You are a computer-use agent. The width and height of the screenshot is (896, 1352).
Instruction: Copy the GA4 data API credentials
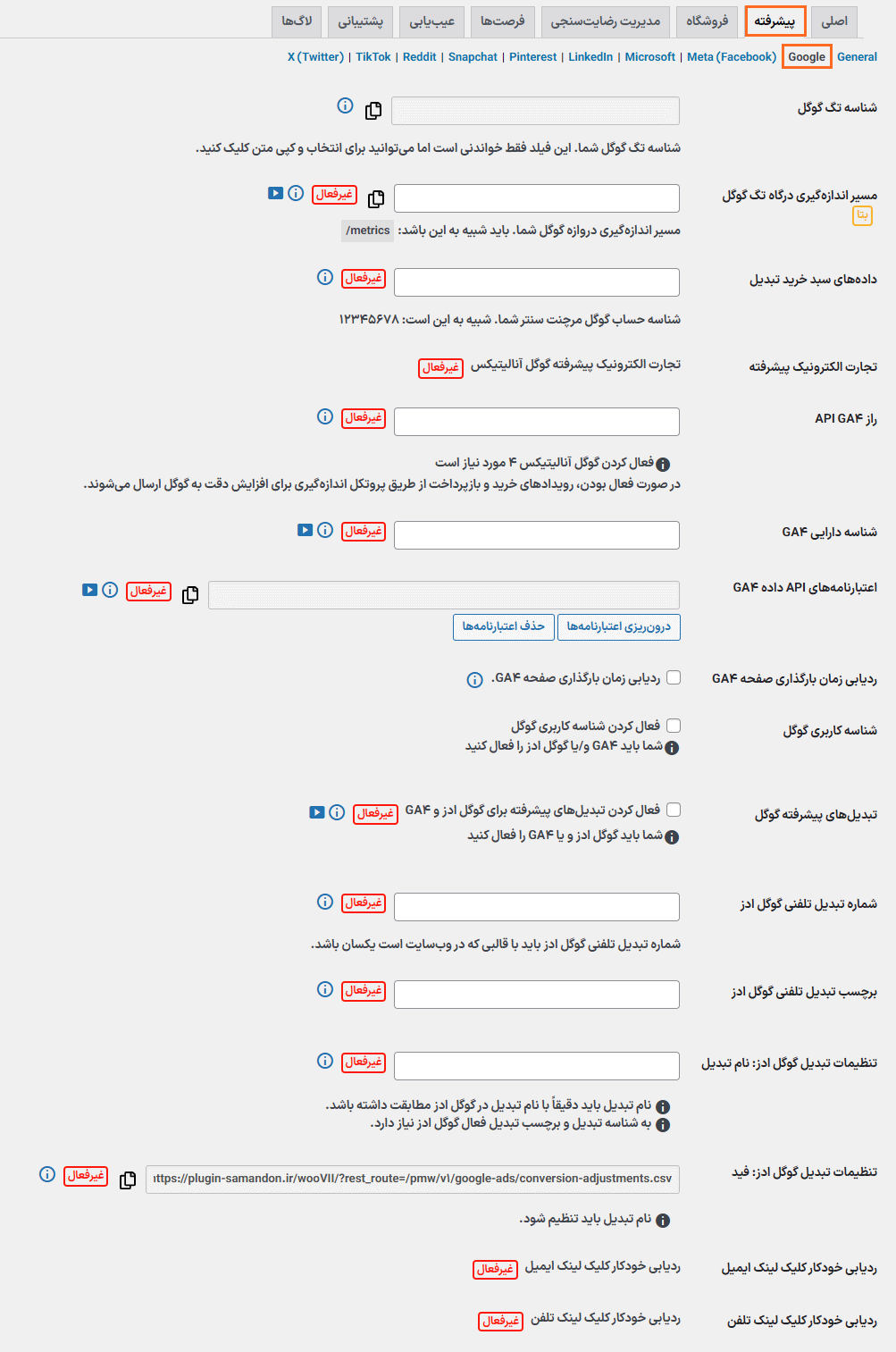(x=189, y=594)
